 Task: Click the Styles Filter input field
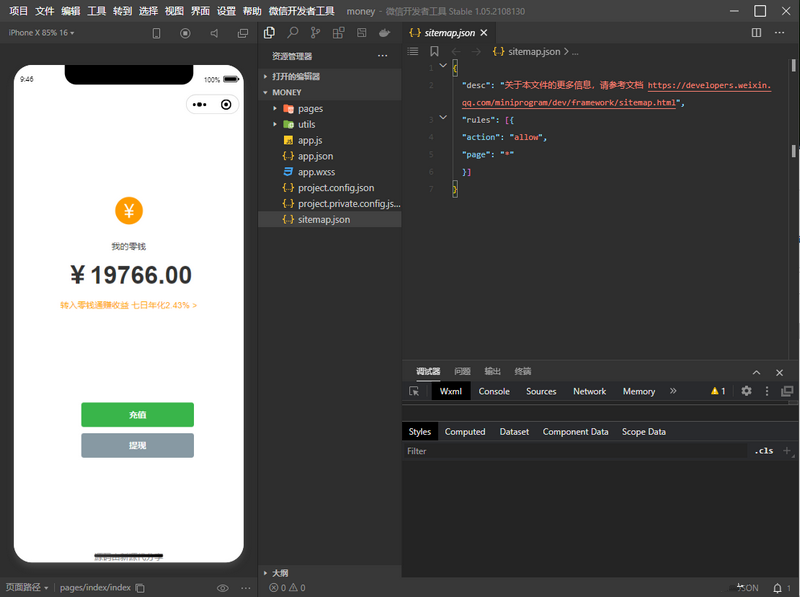[575, 451]
